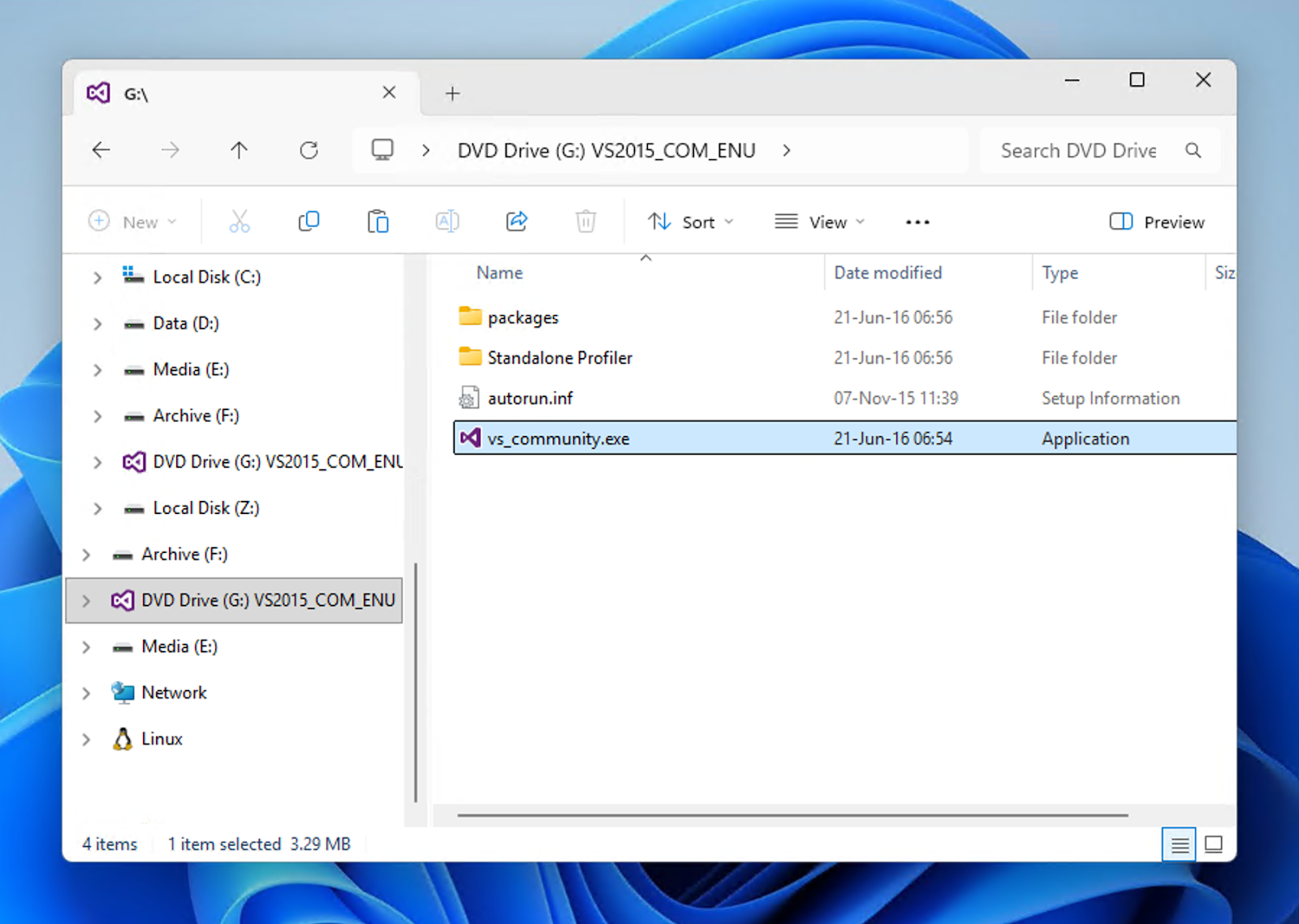Select the G:\ tab

point(247,93)
